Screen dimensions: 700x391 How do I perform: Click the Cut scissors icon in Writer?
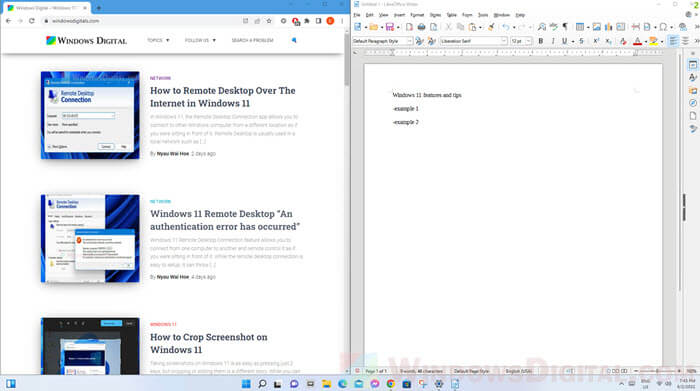(448, 27)
